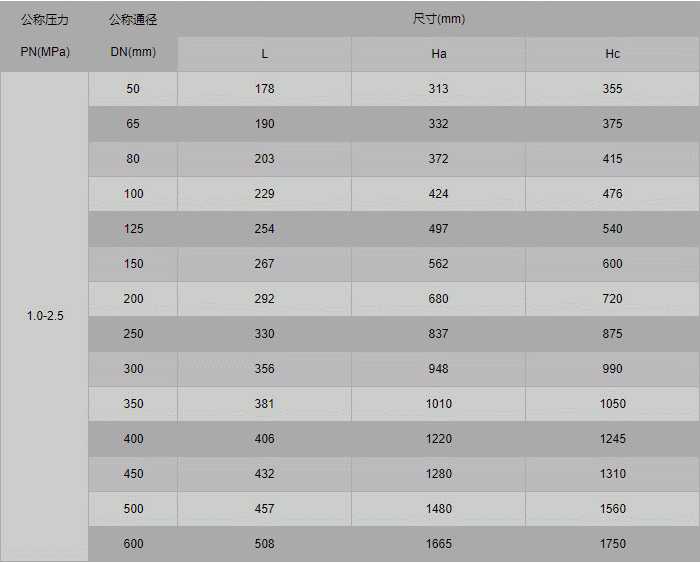Select the DN 65 row cell

pos(133,124)
